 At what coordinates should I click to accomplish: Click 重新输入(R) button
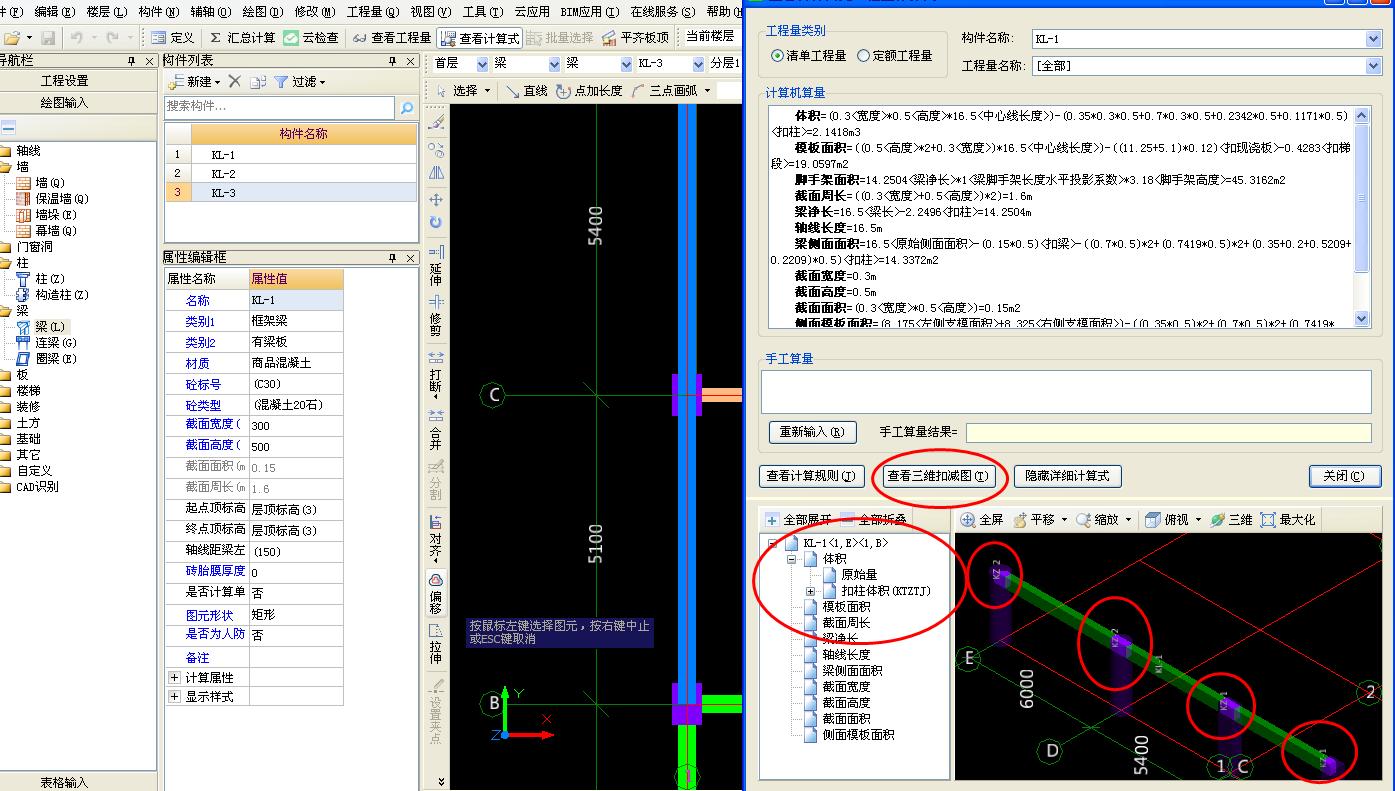click(x=813, y=432)
